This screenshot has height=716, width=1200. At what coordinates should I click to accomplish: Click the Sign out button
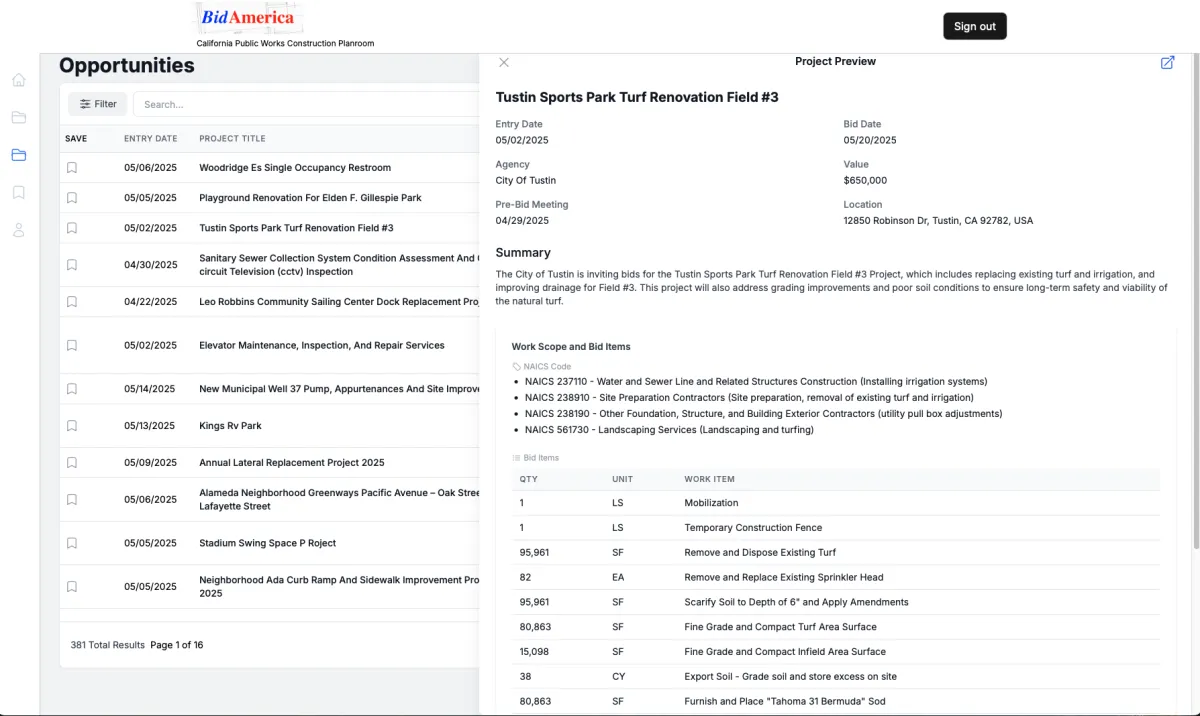[x=975, y=26]
